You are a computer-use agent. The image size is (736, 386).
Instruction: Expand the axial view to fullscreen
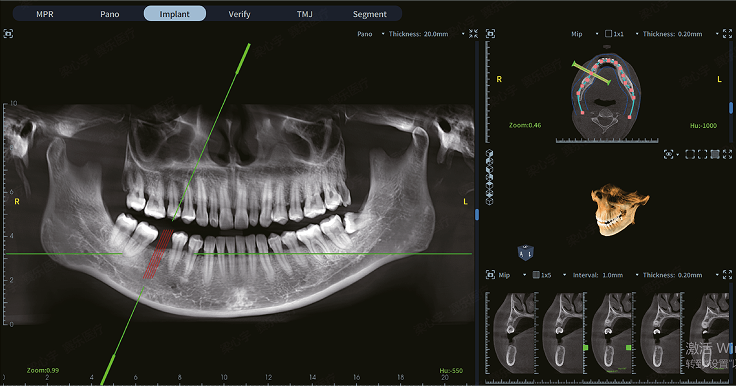727,34
